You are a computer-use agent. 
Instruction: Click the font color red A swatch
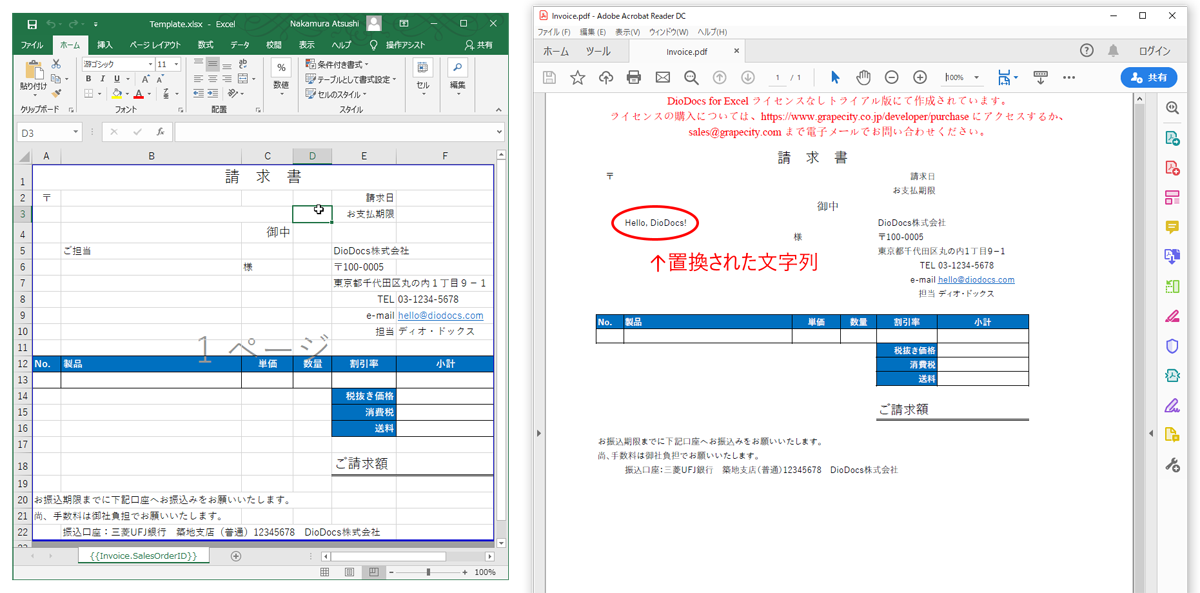[x=137, y=94]
